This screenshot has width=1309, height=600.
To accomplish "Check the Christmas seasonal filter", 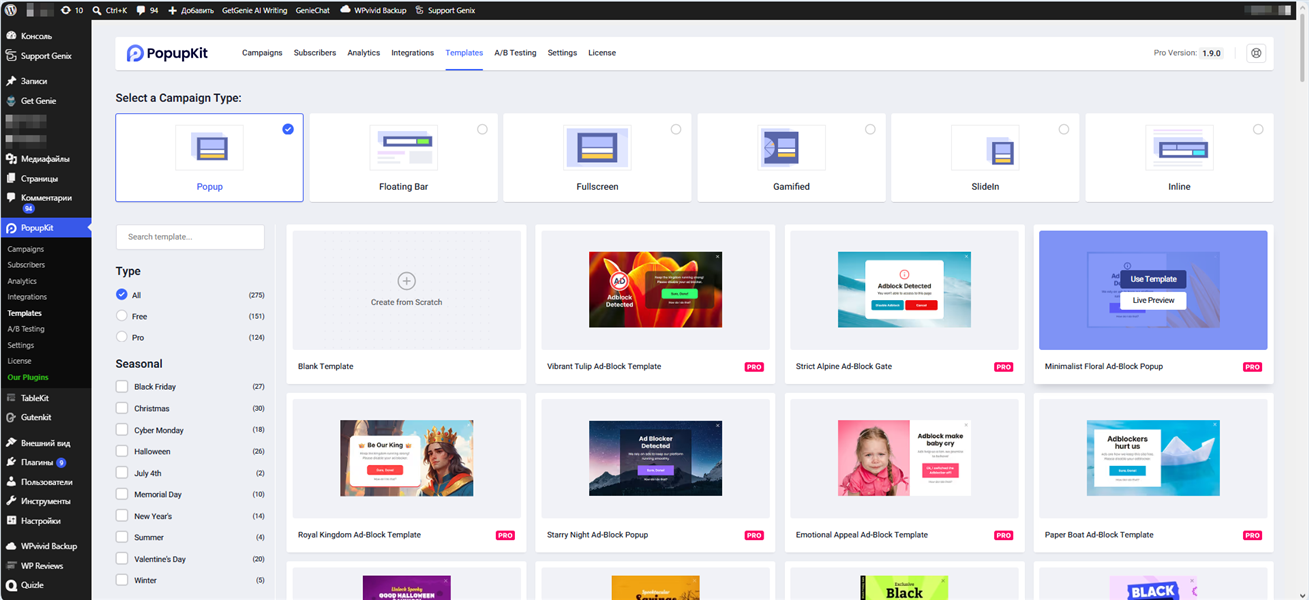I will pos(122,408).
